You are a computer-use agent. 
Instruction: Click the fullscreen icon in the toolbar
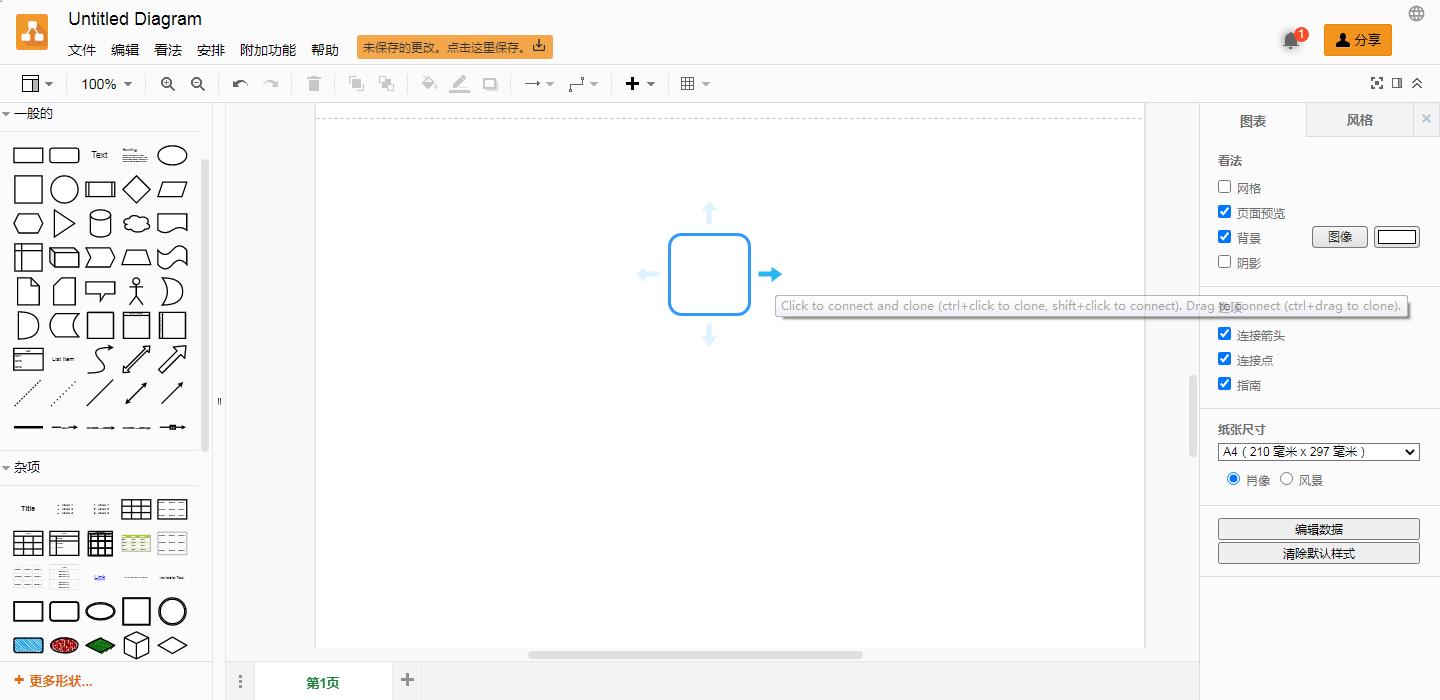click(1377, 84)
